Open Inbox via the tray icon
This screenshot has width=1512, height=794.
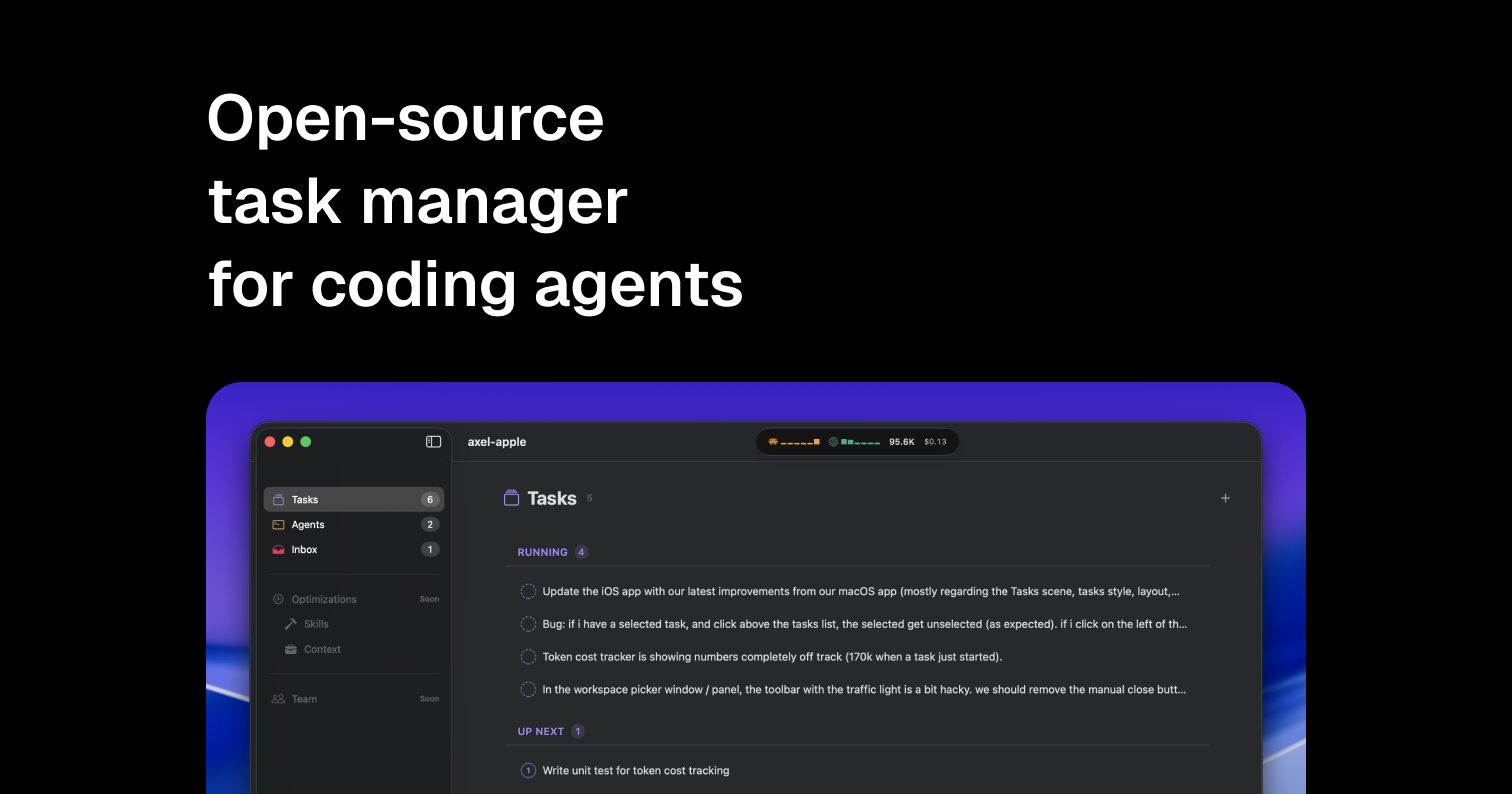[278, 549]
